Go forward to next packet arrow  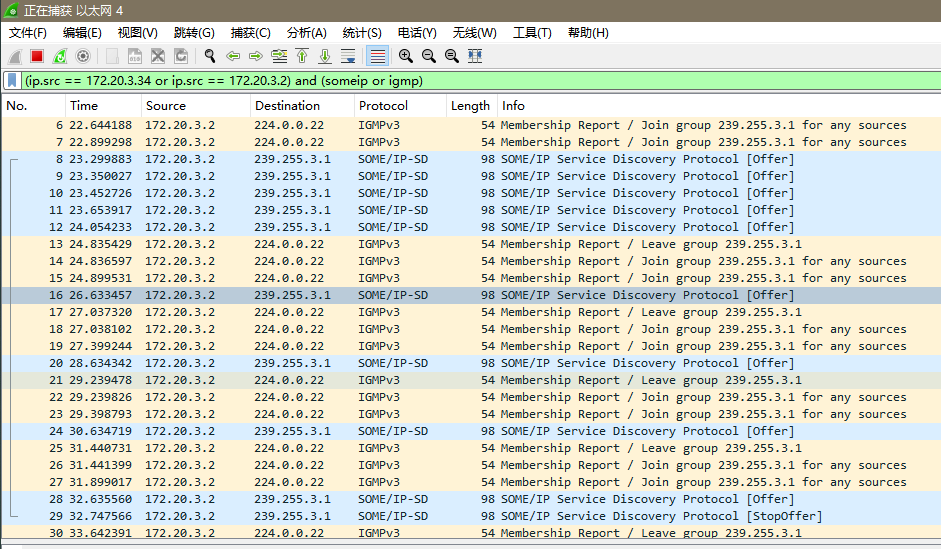[256, 56]
